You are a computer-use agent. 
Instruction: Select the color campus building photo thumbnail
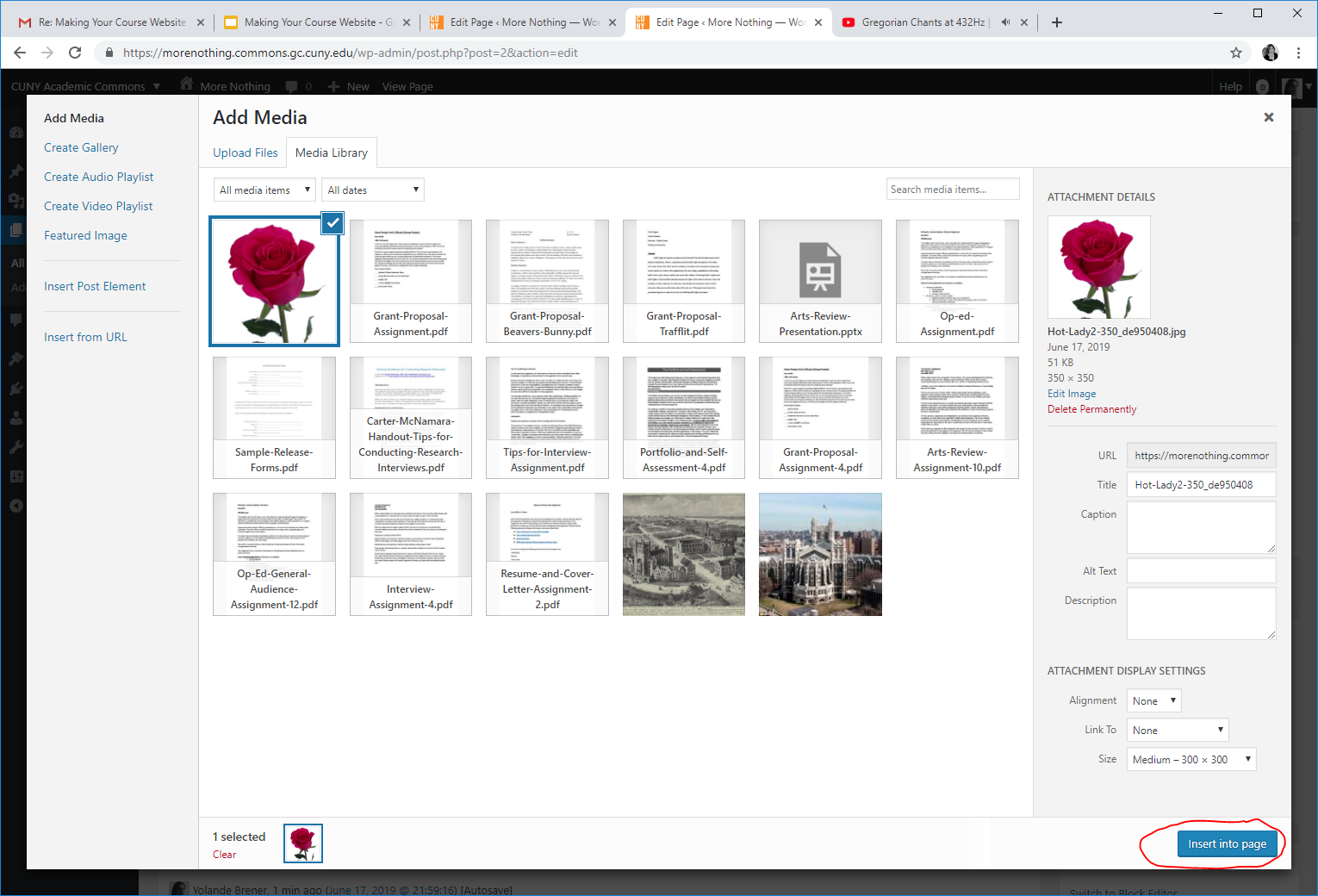tap(820, 554)
